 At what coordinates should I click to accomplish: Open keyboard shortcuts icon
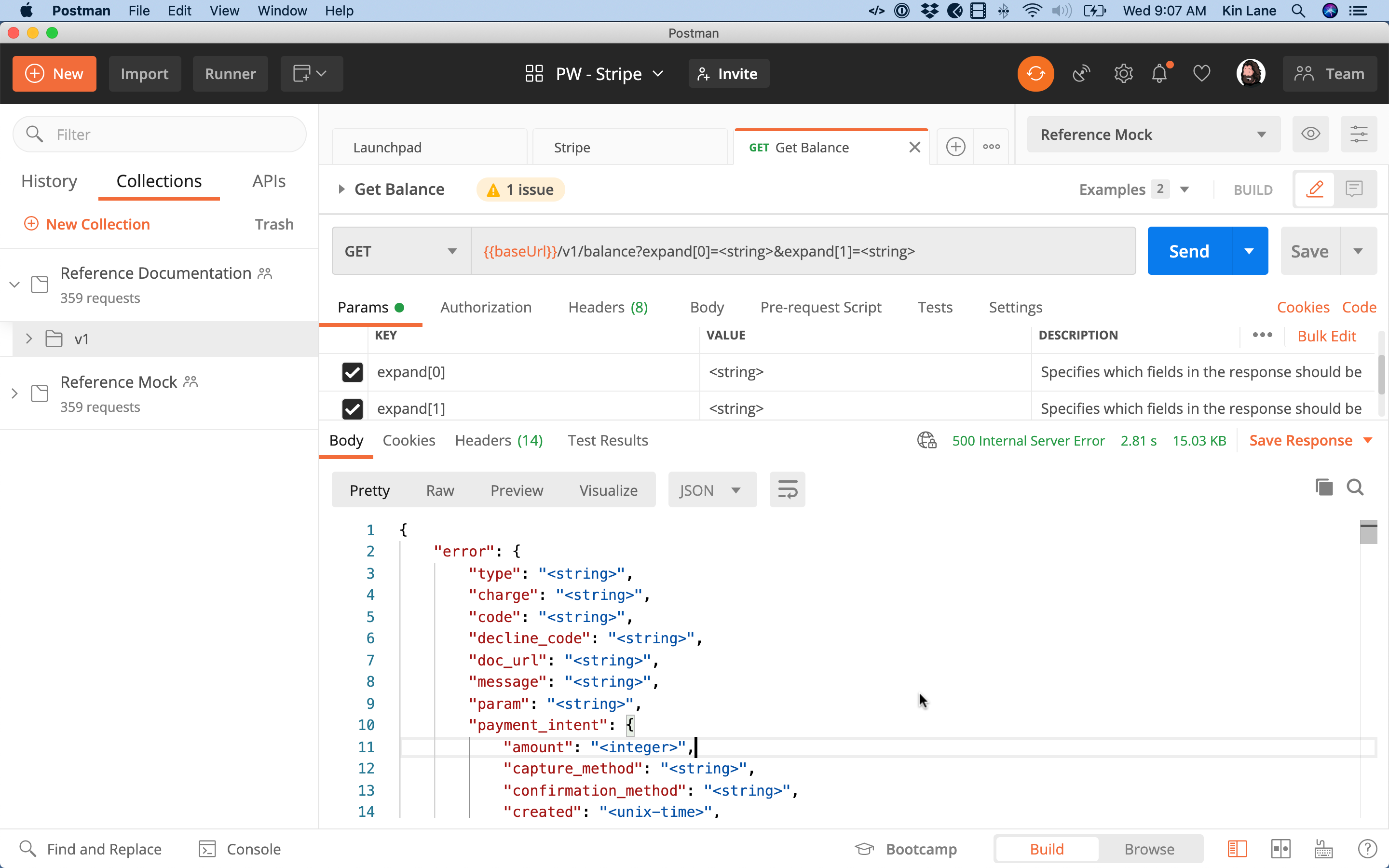click(x=1323, y=849)
